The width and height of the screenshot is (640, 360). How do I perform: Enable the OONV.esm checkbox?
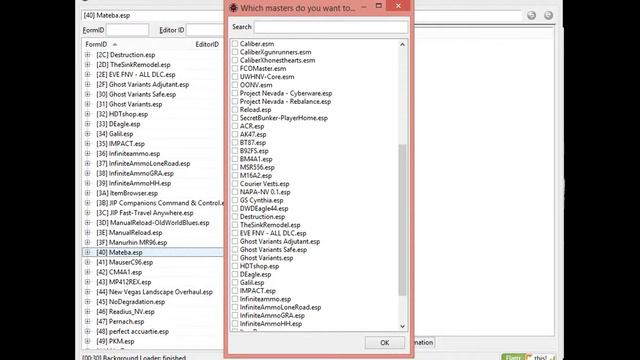coord(235,85)
